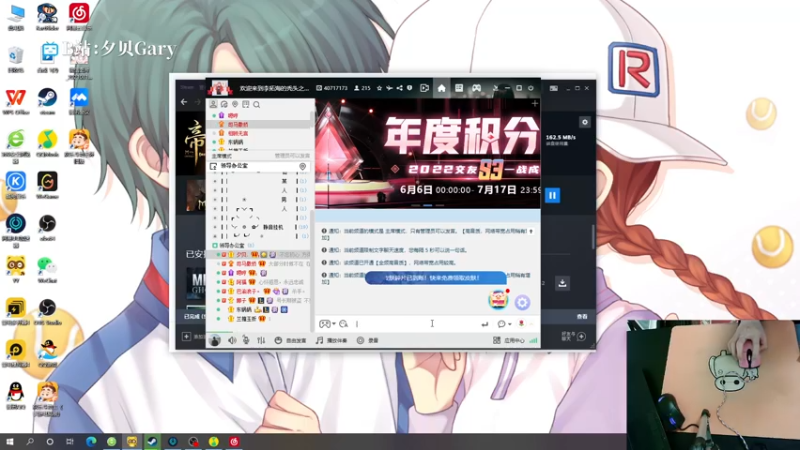800x450 pixels.
Task: Open NetEase Cloud Music desktop shortcut
Action: [79, 17]
